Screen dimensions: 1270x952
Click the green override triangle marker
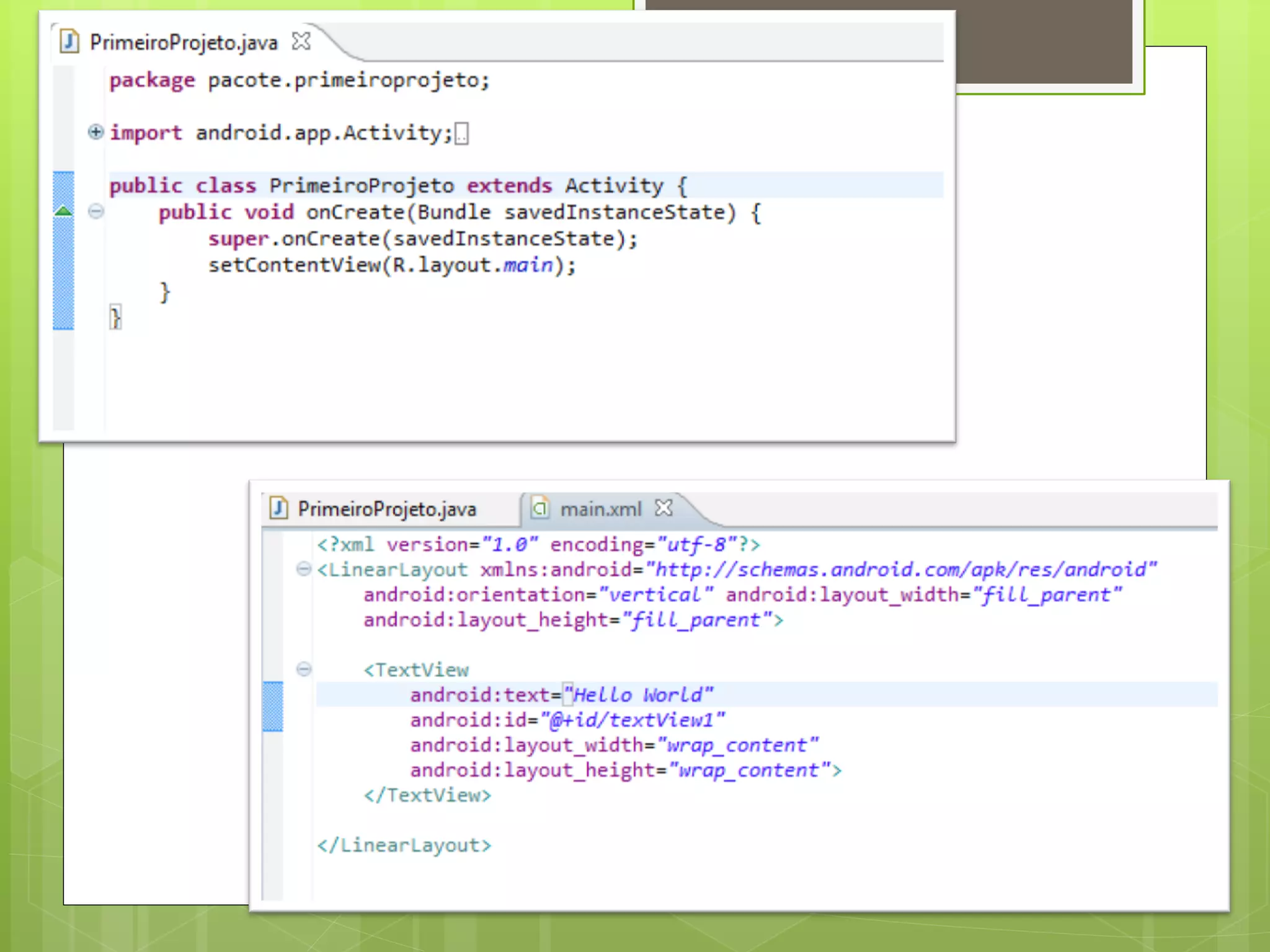point(63,211)
